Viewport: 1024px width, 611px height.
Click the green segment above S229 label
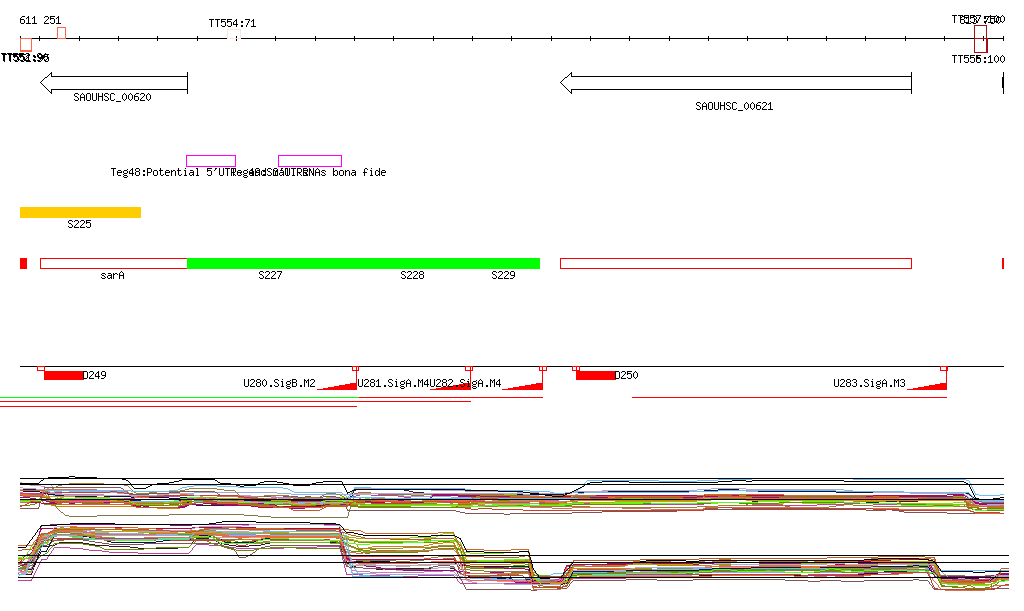[503, 263]
